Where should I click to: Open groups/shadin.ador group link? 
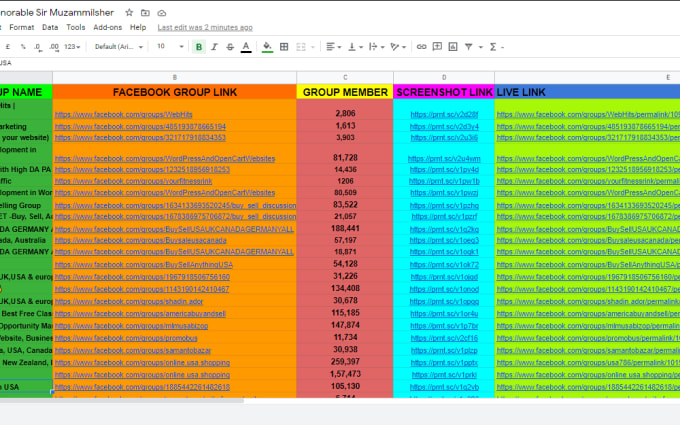pos(129,301)
